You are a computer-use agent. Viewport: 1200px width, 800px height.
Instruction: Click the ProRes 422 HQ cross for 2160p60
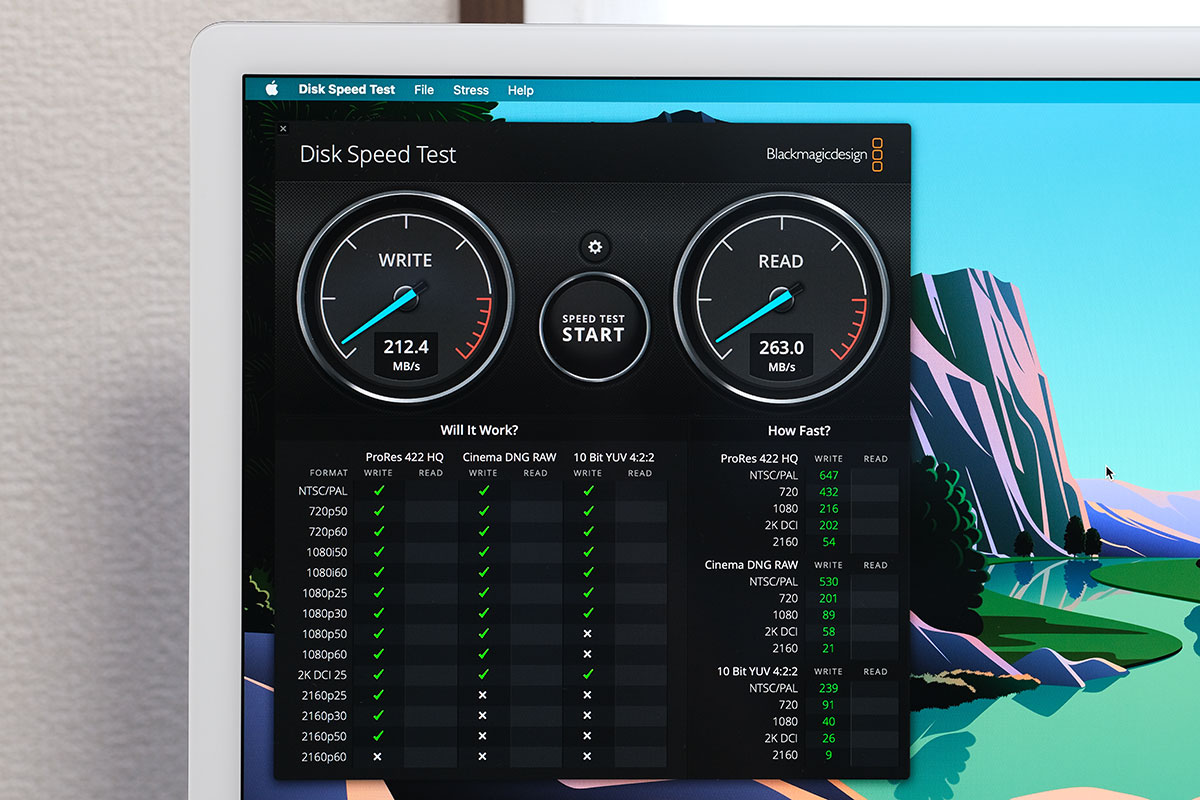pos(378,756)
